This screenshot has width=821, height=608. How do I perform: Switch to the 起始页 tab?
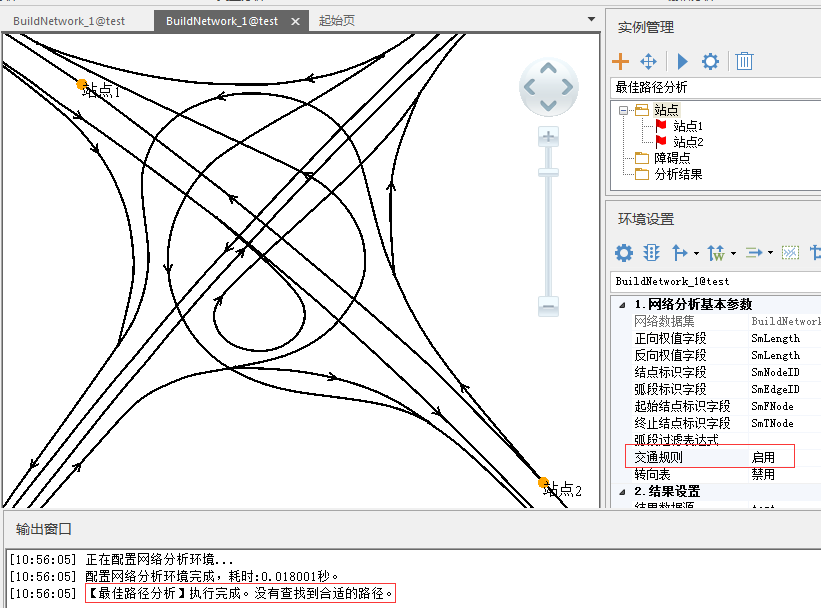(337, 21)
